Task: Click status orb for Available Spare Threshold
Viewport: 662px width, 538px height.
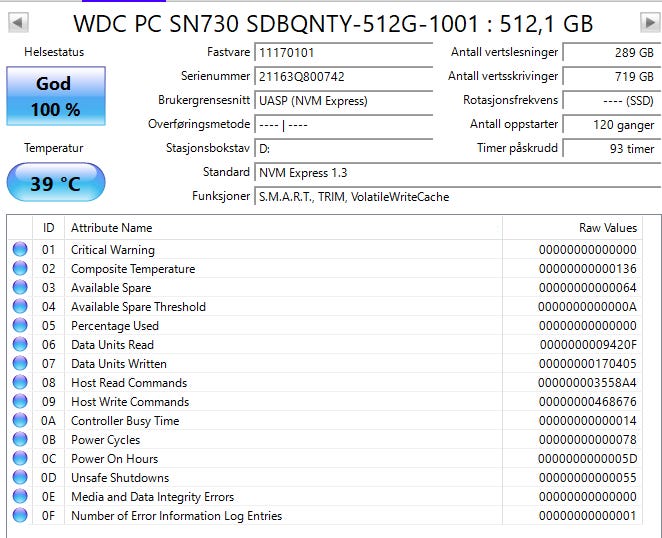Action: click(x=20, y=306)
